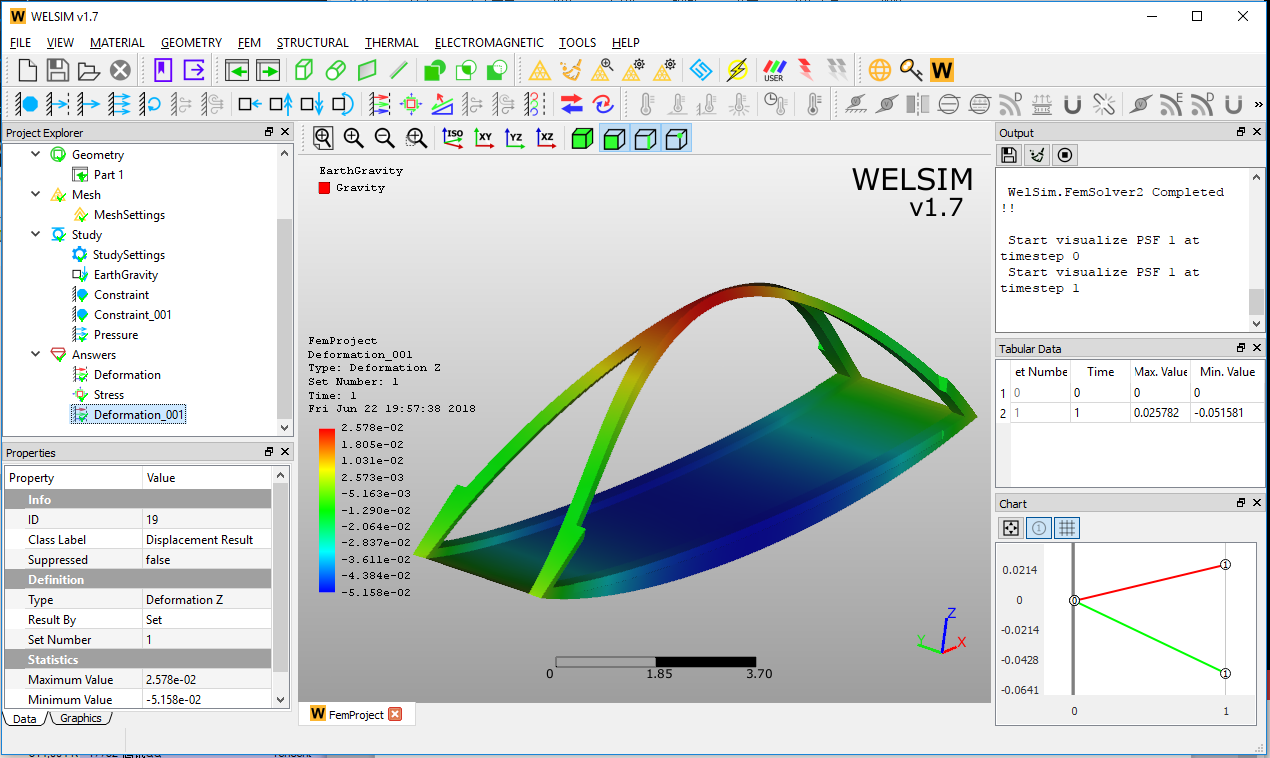1270x758 pixels.
Task: Toggle body selection mode cube
Action: click(583, 138)
